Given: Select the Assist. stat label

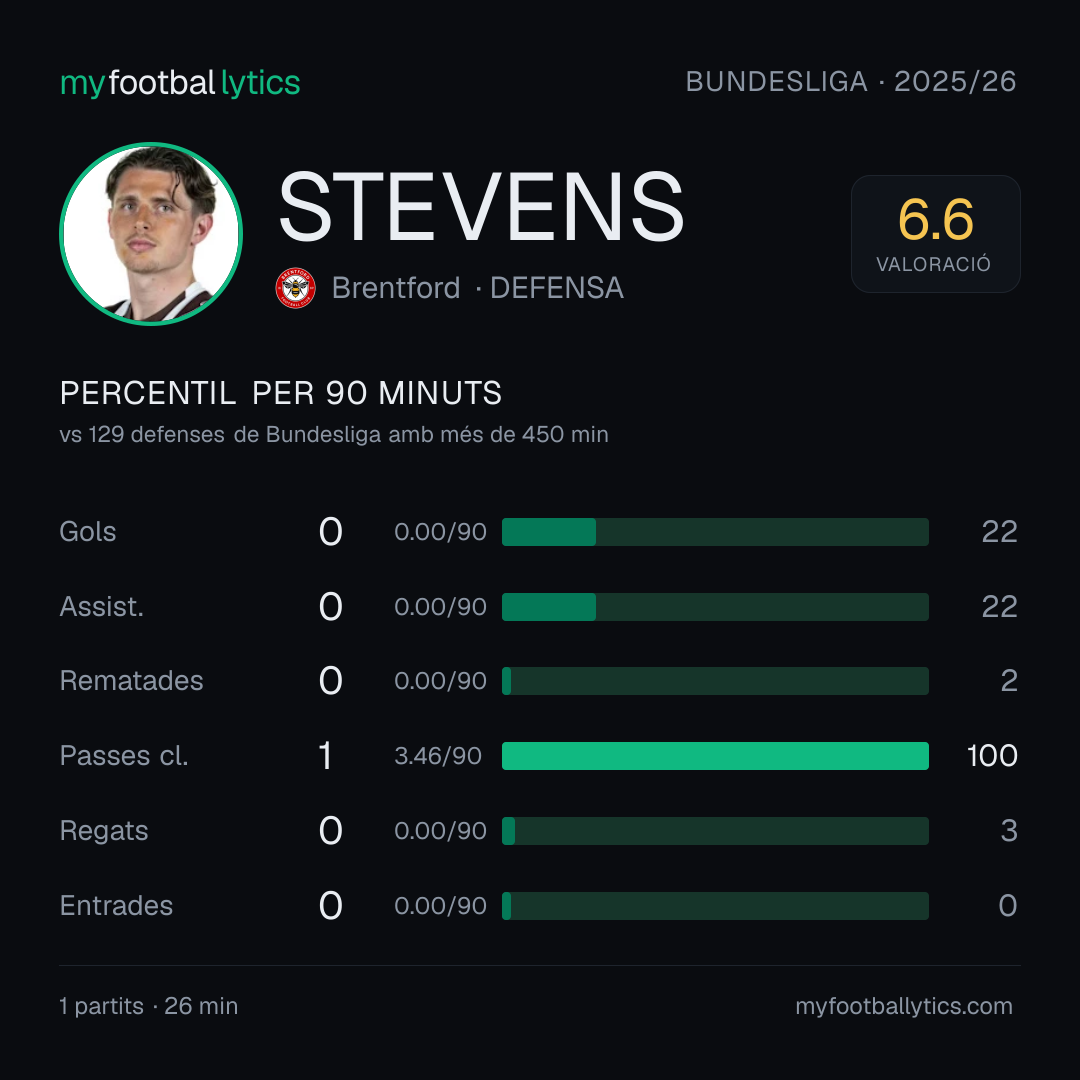Looking at the screenshot, I should tap(102, 607).
